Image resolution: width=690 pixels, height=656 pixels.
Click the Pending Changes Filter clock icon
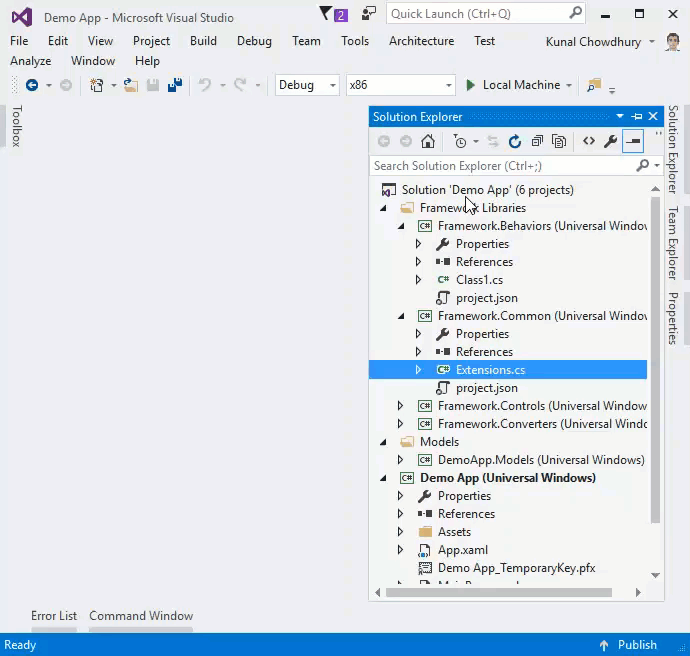coord(459,142)
